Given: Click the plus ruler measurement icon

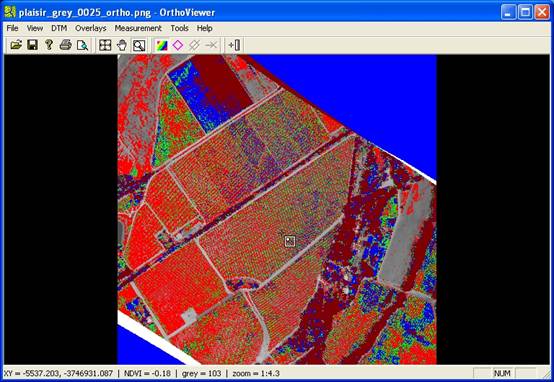Looking at the screenshot, I should (234, 45).
